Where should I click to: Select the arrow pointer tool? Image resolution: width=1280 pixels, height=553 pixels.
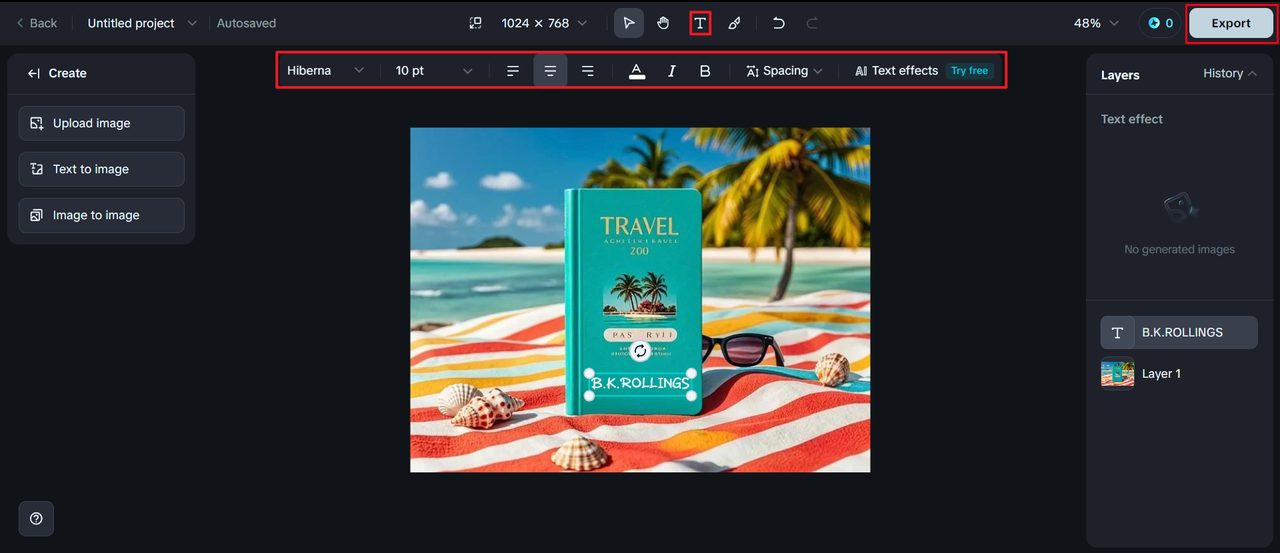click(629, 23)
